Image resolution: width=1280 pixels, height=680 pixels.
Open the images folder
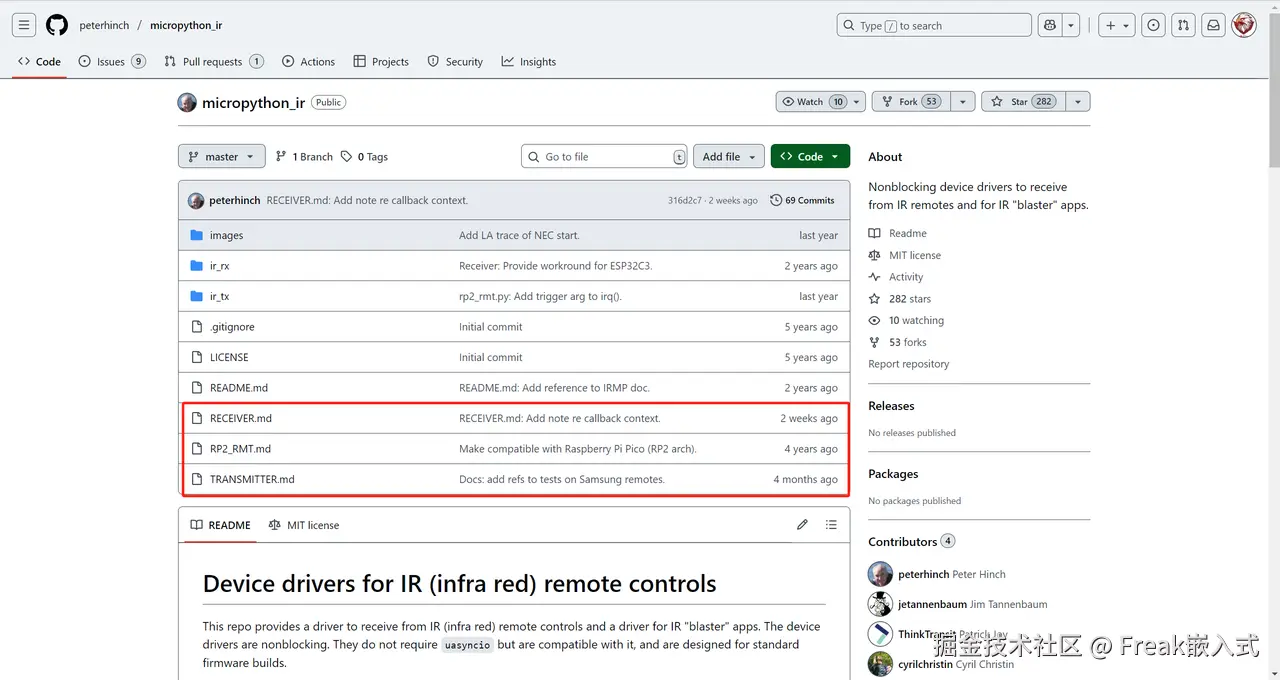tap(226, 235)
